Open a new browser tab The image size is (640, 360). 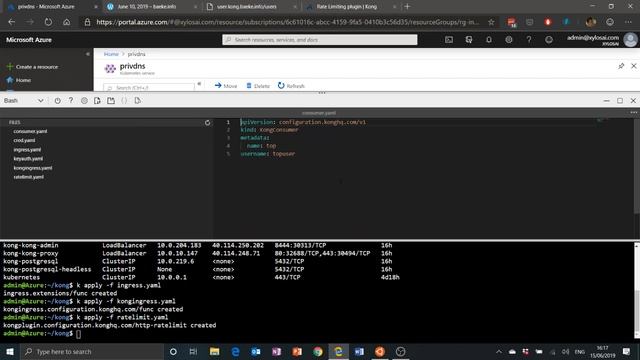click(407, 7)
